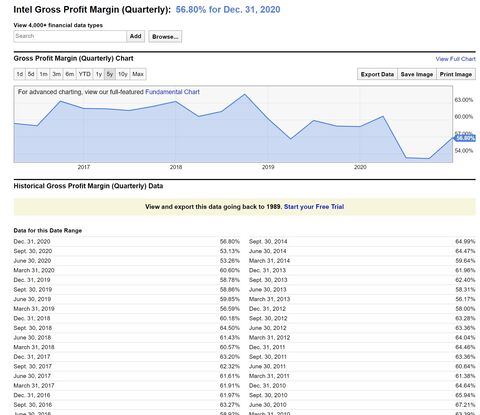Viewport: 480px width, 415px height.
Task: Click the 63.27% value for Sept. 30, 2016
Action: coord(230,405)
